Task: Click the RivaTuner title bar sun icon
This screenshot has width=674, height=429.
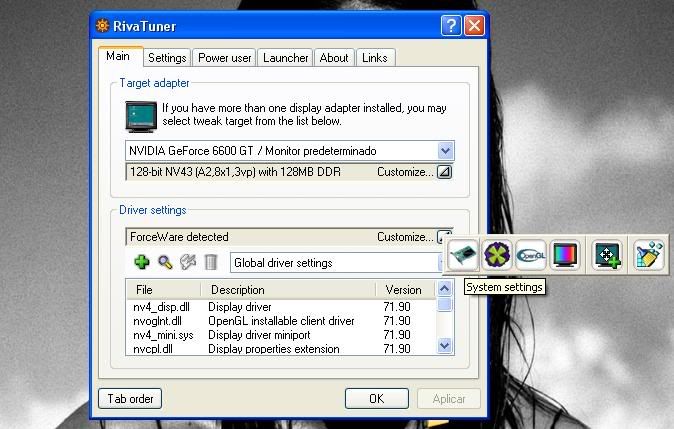Action: point(102,26)
